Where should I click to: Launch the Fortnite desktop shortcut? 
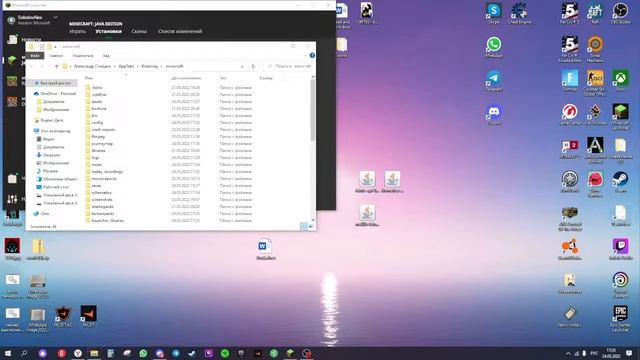click(x=570, y=80)
